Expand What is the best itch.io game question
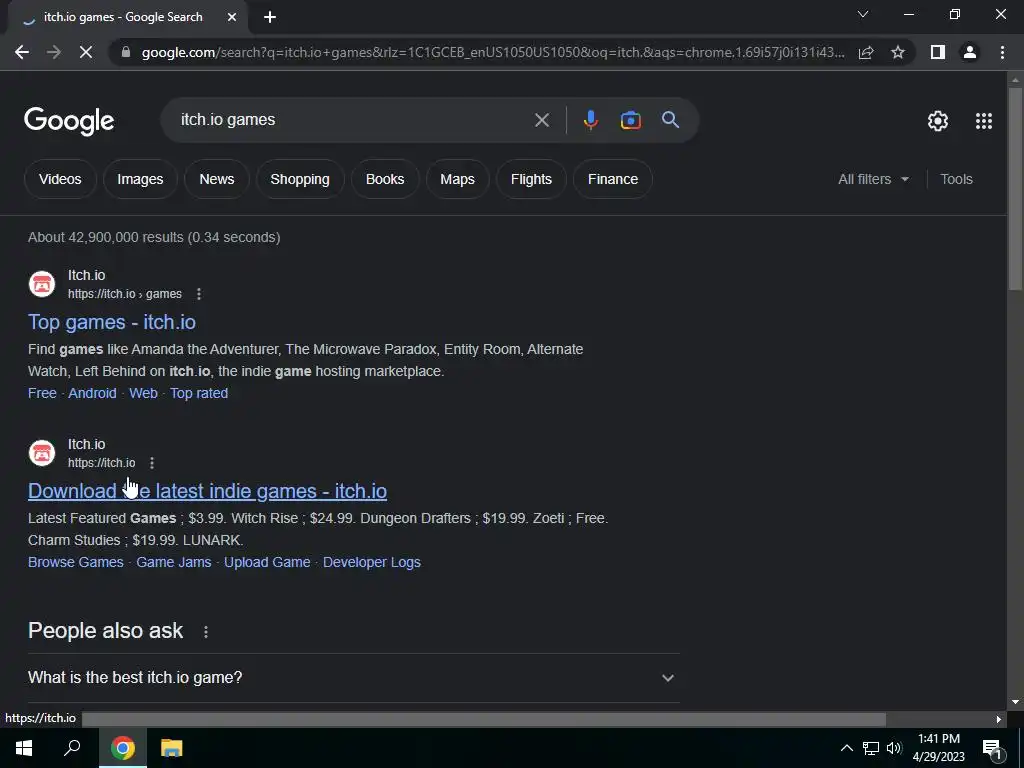 coord(353,678)
